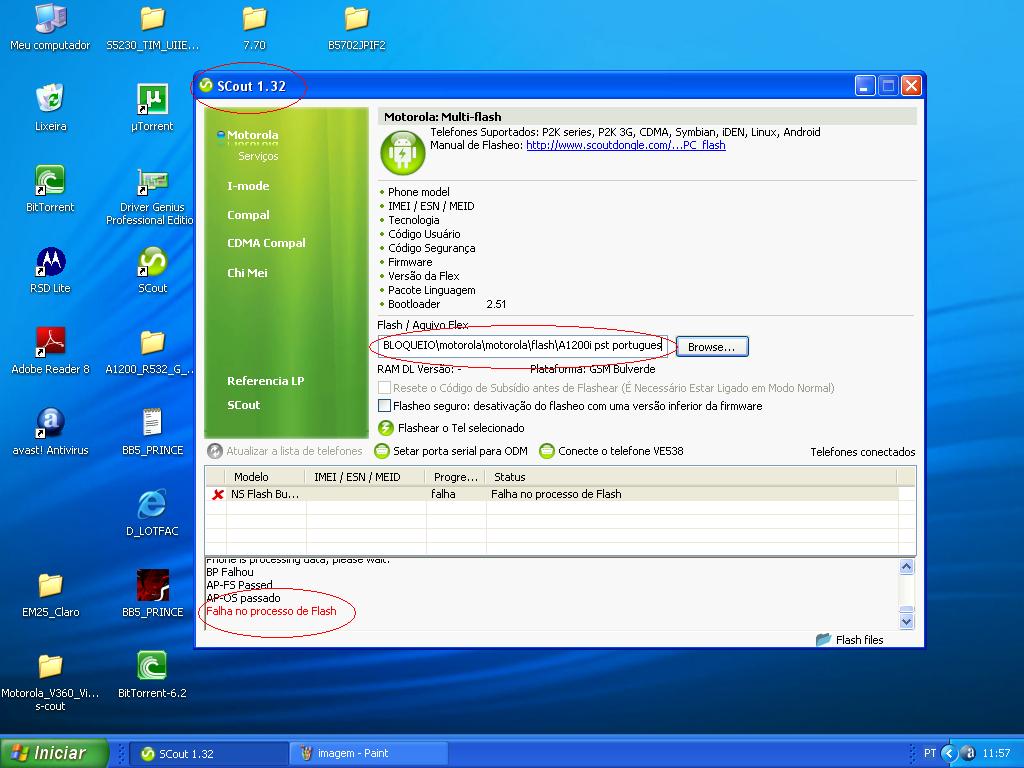Viewport: 1024px width, 768px height.
Task: Click the Status column header
Action: coord(692,477)
